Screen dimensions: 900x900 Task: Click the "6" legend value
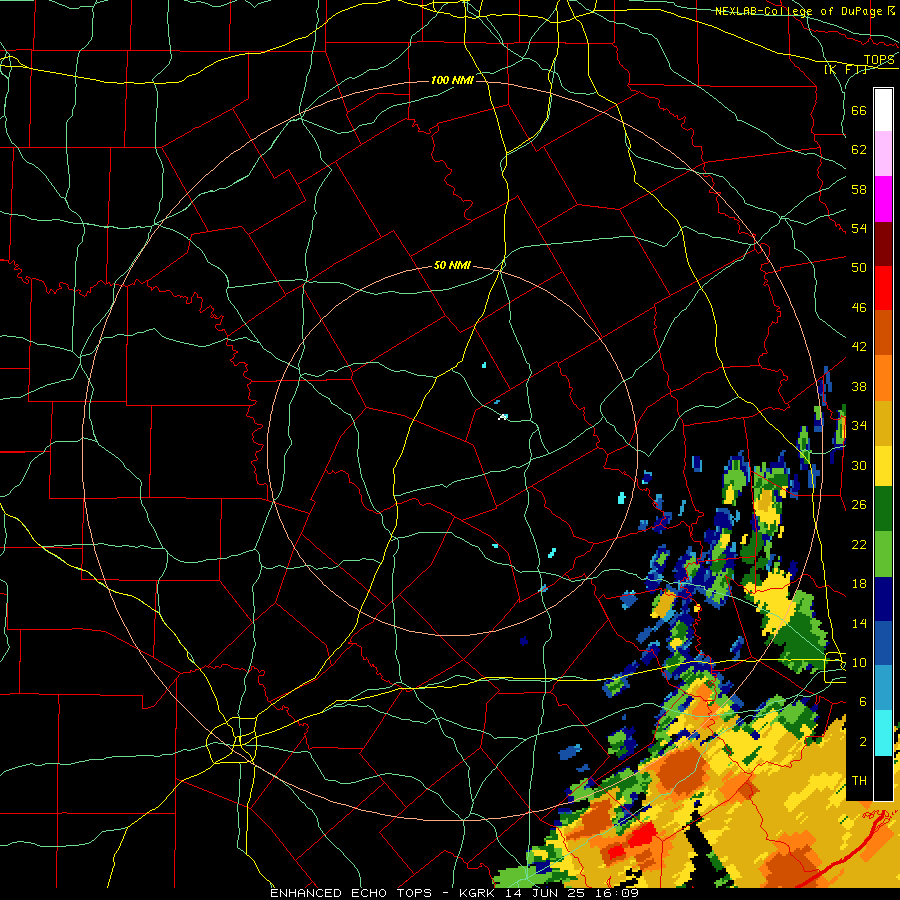coord(863,702)
